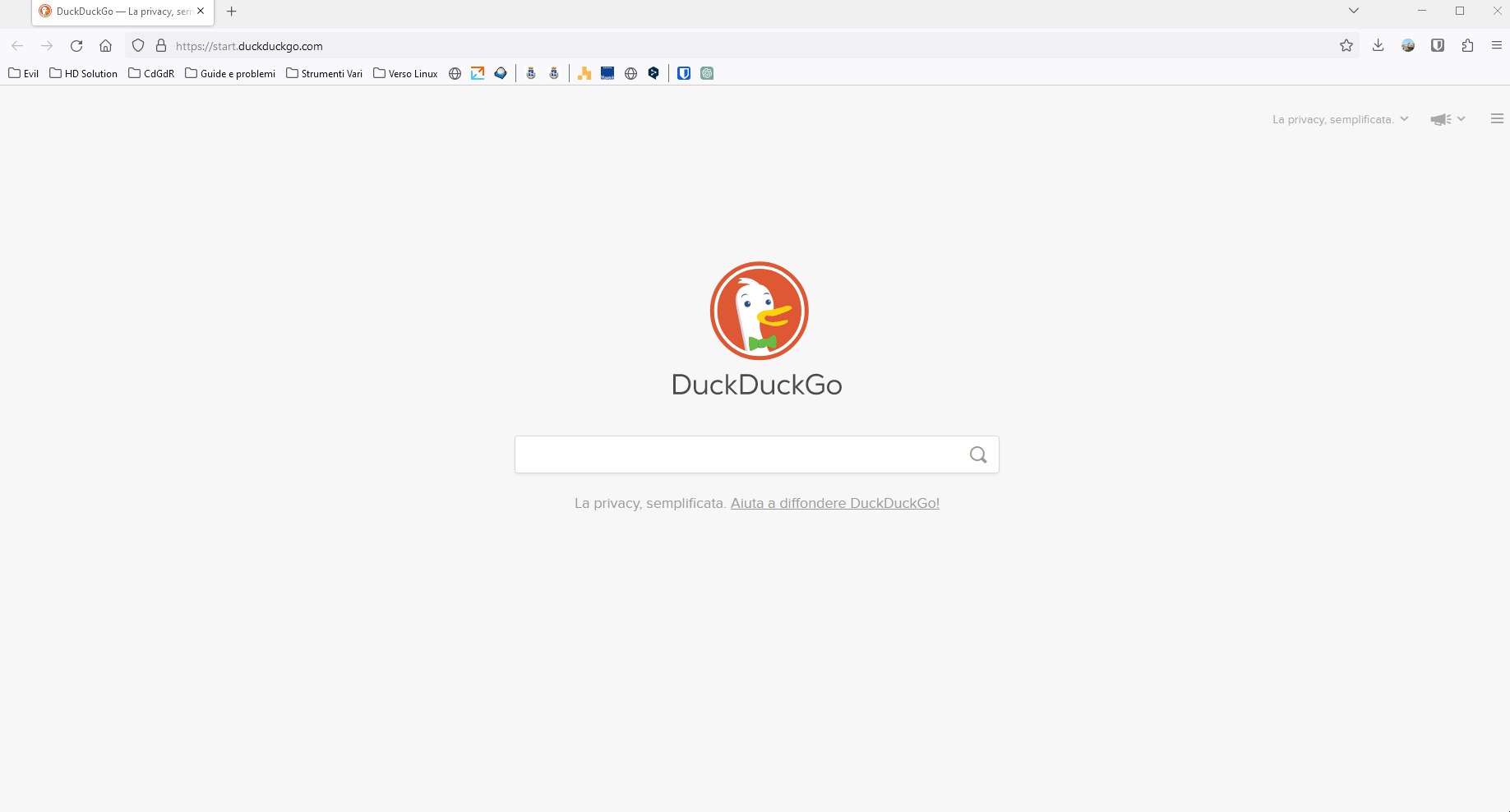Open tracking protection shield in address bar

tap(138, 46)
